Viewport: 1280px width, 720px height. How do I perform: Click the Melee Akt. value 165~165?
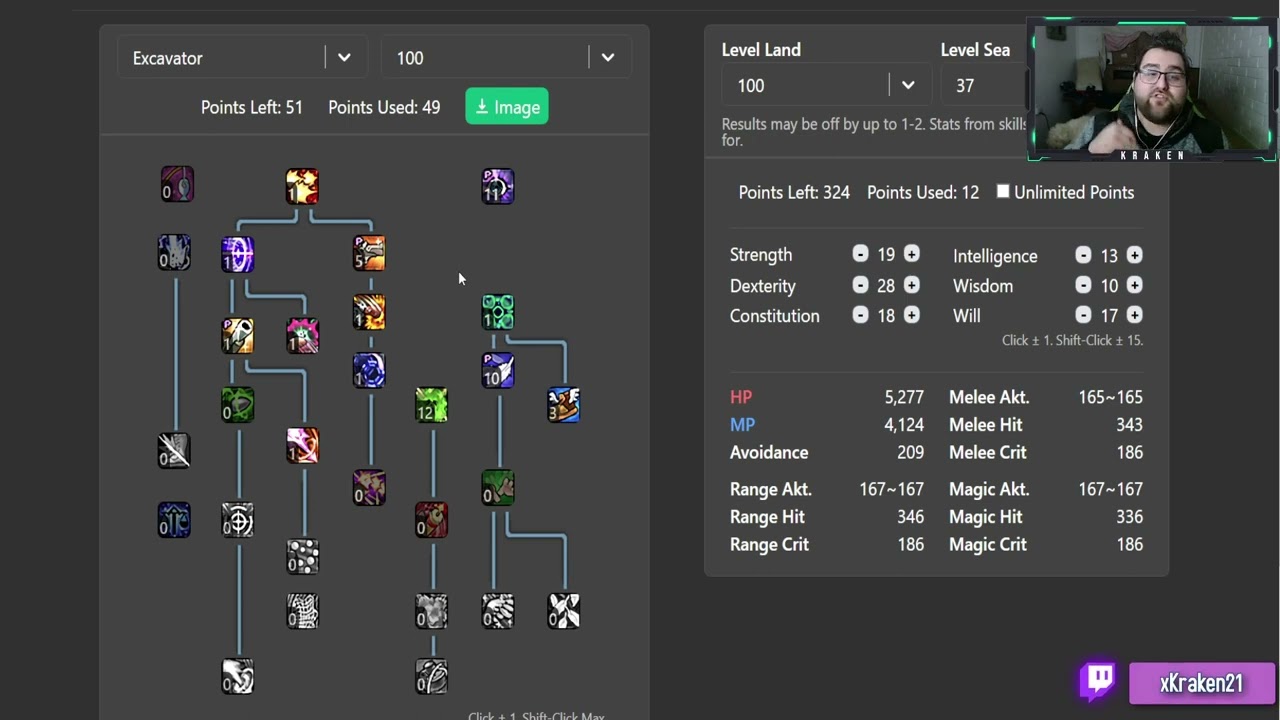pos(1110,397)
